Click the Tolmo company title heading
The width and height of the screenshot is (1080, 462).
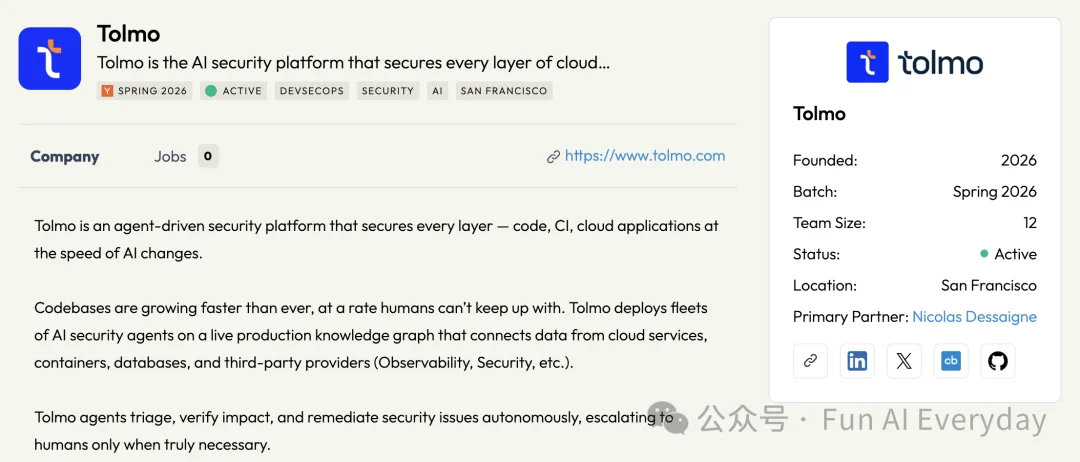coord(128,34)
